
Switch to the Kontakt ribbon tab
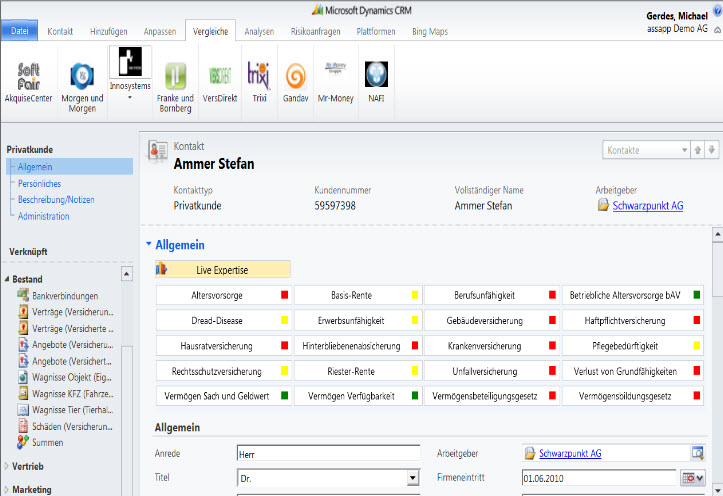tap(60, 31)
